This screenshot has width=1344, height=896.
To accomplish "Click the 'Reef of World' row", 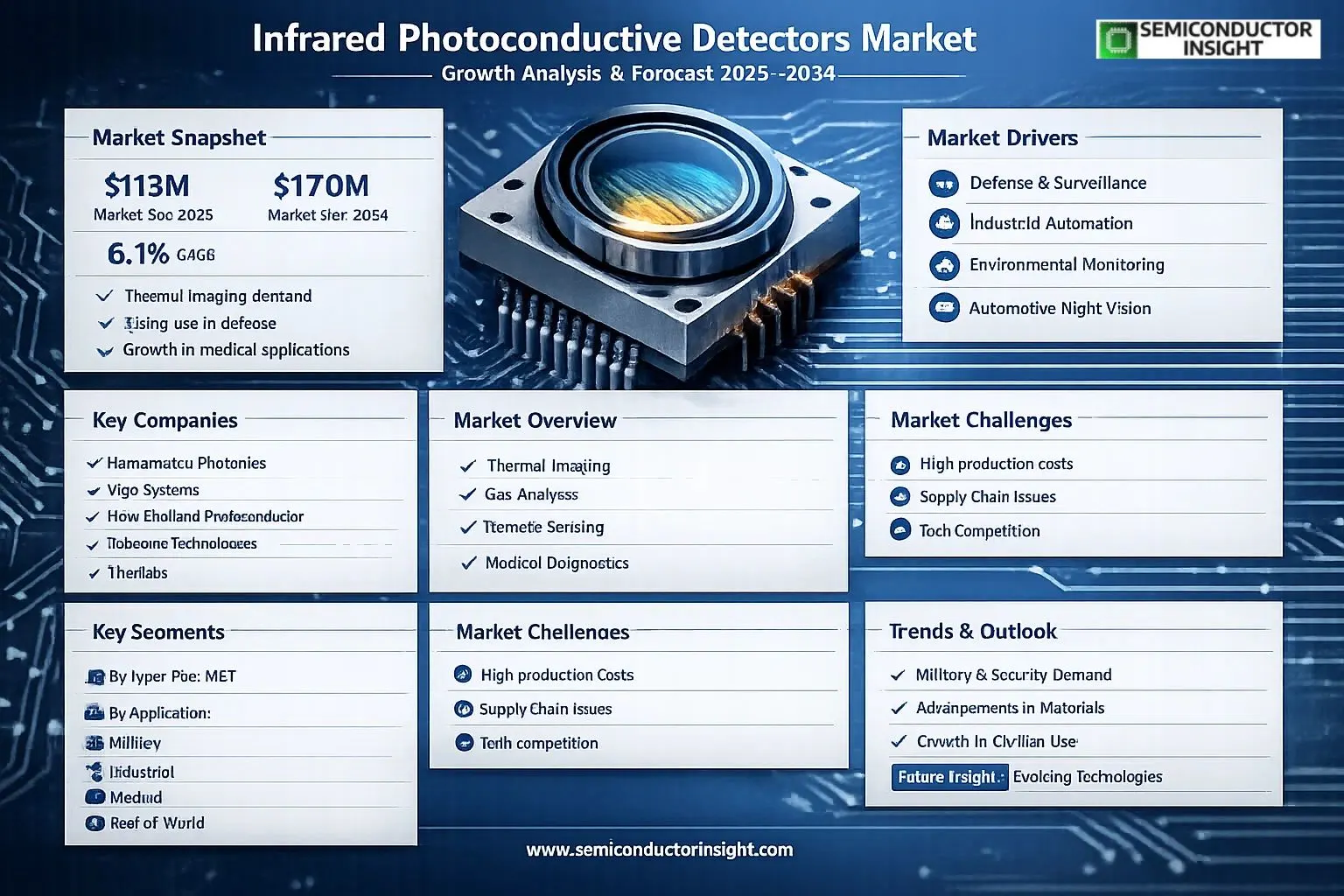I will click(x=157, y=822).
